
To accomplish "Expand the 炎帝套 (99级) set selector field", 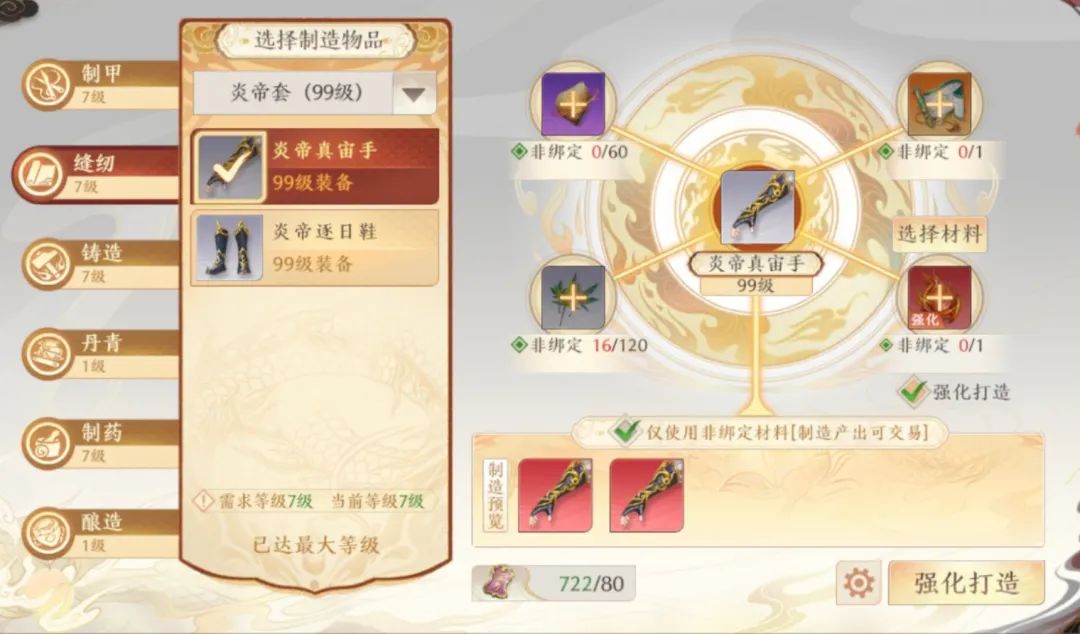I will point(315,93).
